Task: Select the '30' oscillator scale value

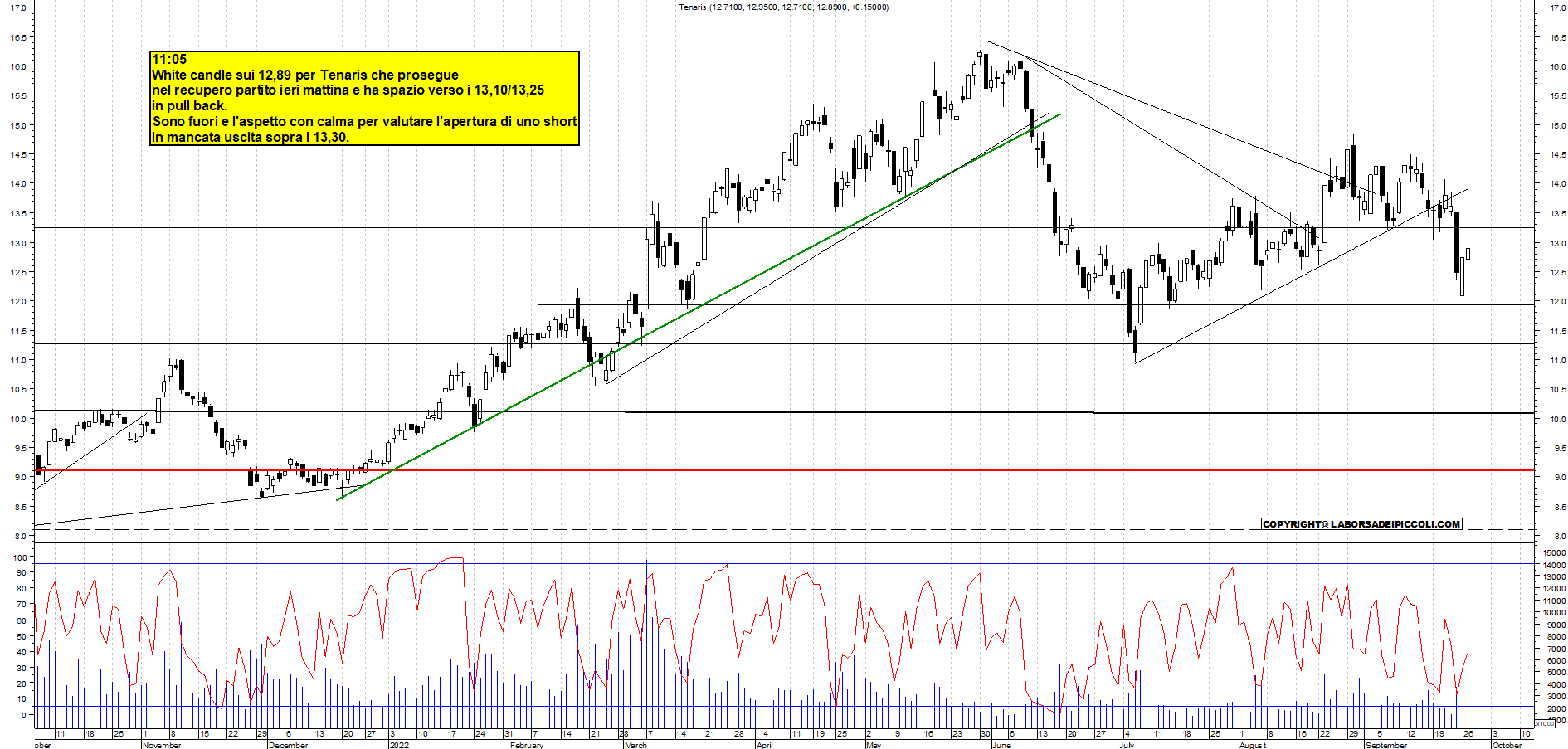Action: tap(22, 668)
